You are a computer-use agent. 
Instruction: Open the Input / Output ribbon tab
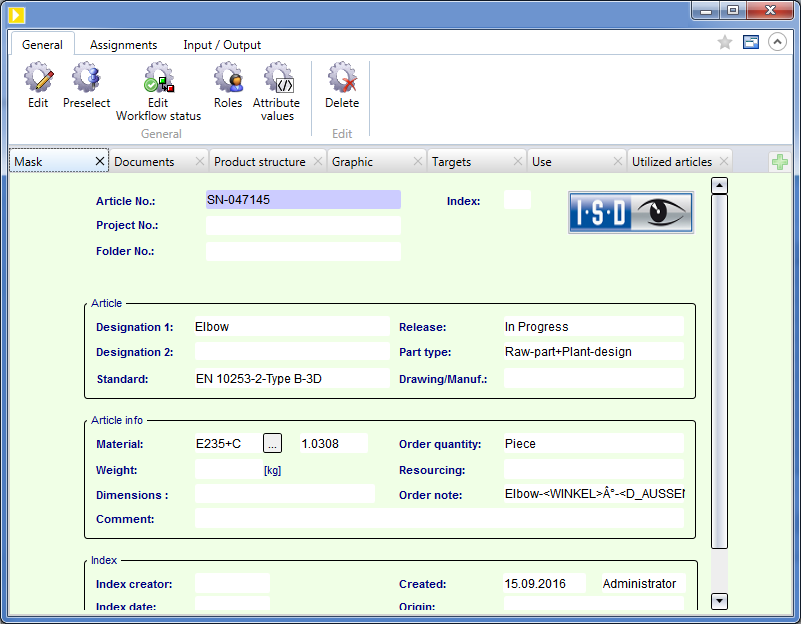[x=222, y=45]
